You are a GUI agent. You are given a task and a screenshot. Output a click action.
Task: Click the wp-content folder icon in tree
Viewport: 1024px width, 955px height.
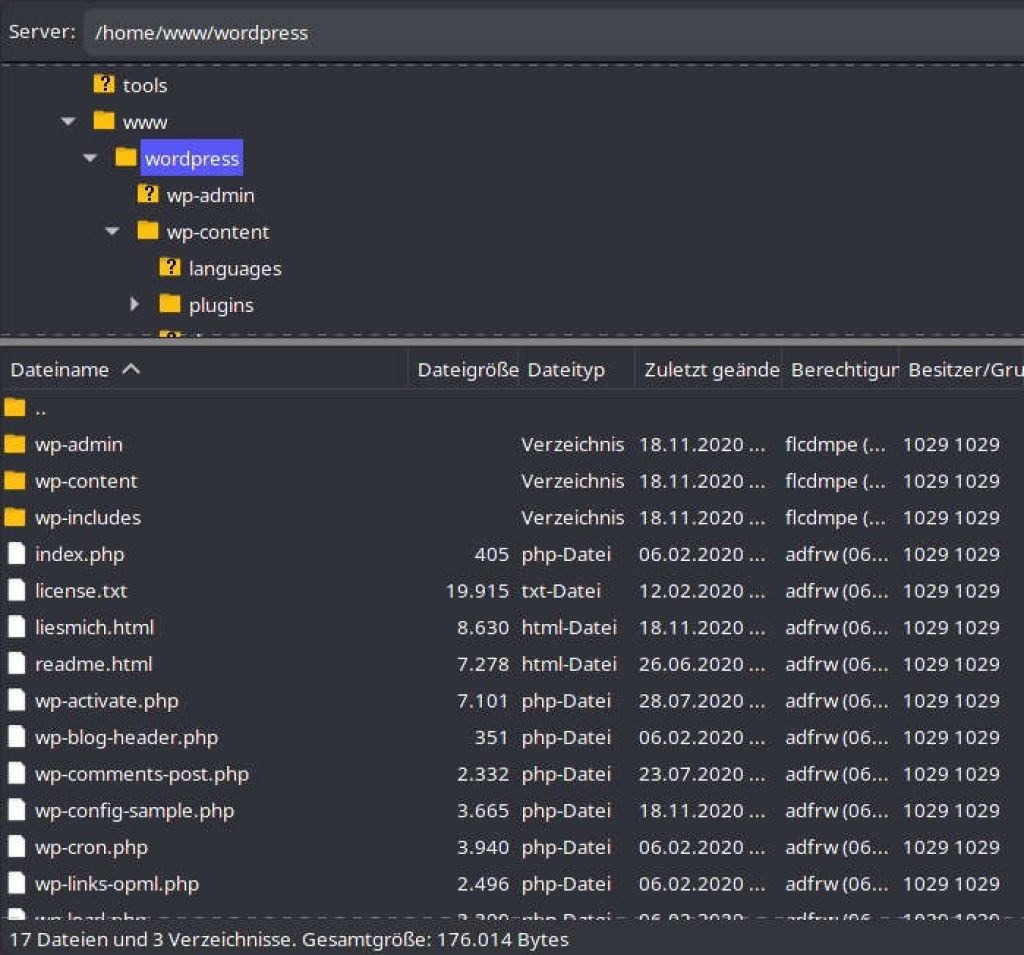pos(148,231)
